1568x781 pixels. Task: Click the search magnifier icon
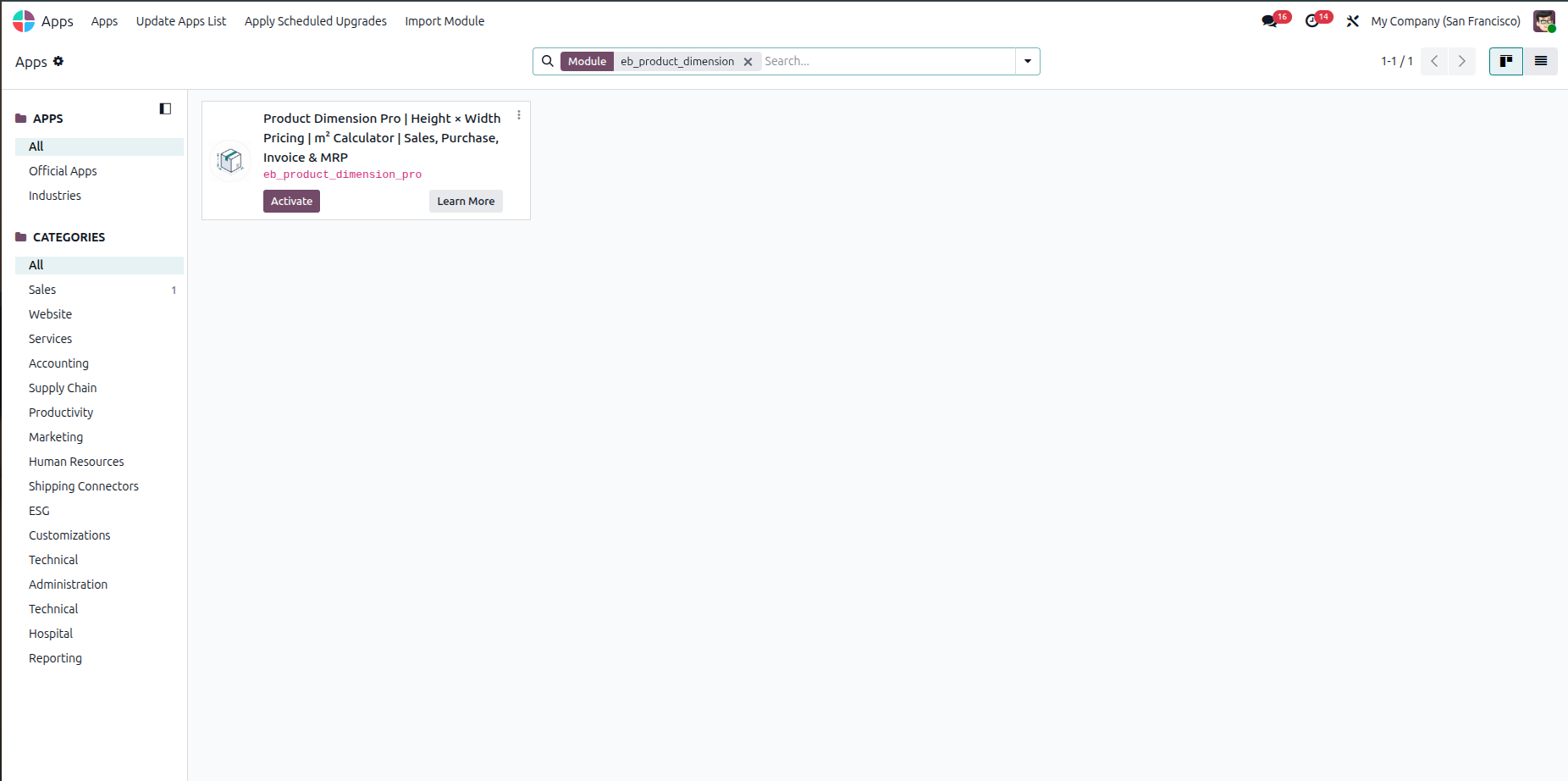[548, 61]
